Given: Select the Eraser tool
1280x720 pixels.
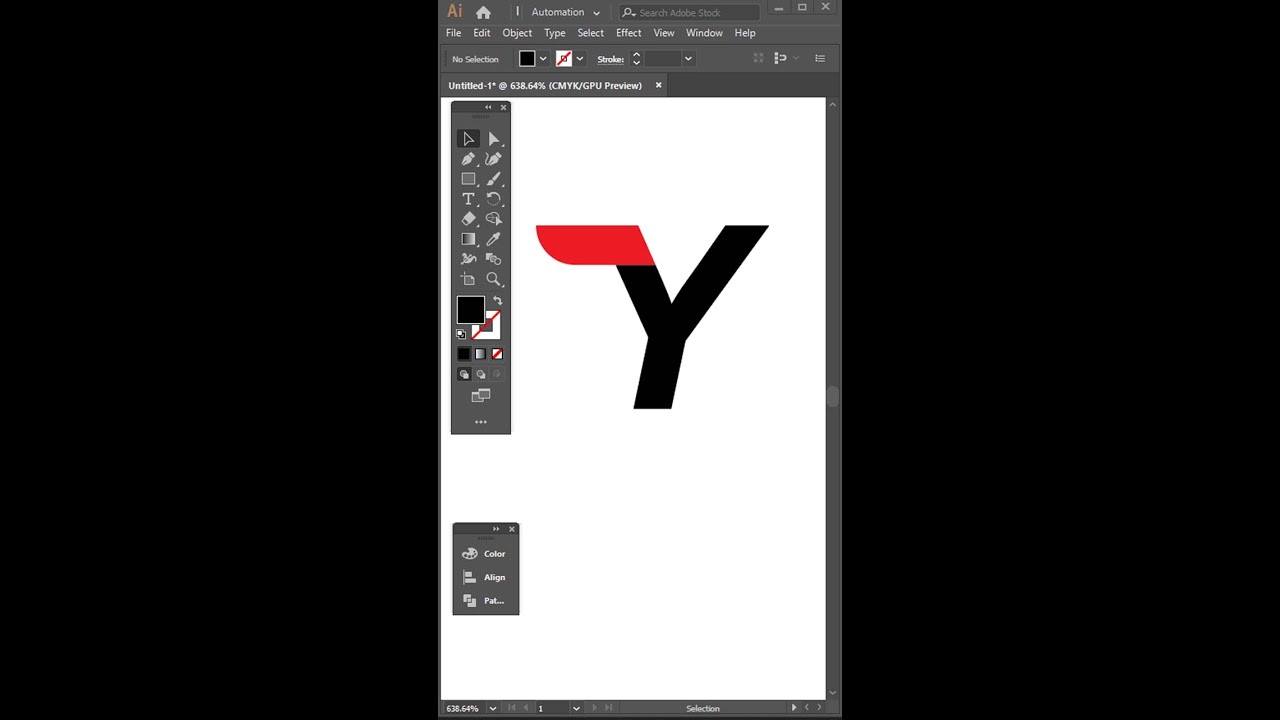Looking at the screenshot, I should [x=468, y=219].
